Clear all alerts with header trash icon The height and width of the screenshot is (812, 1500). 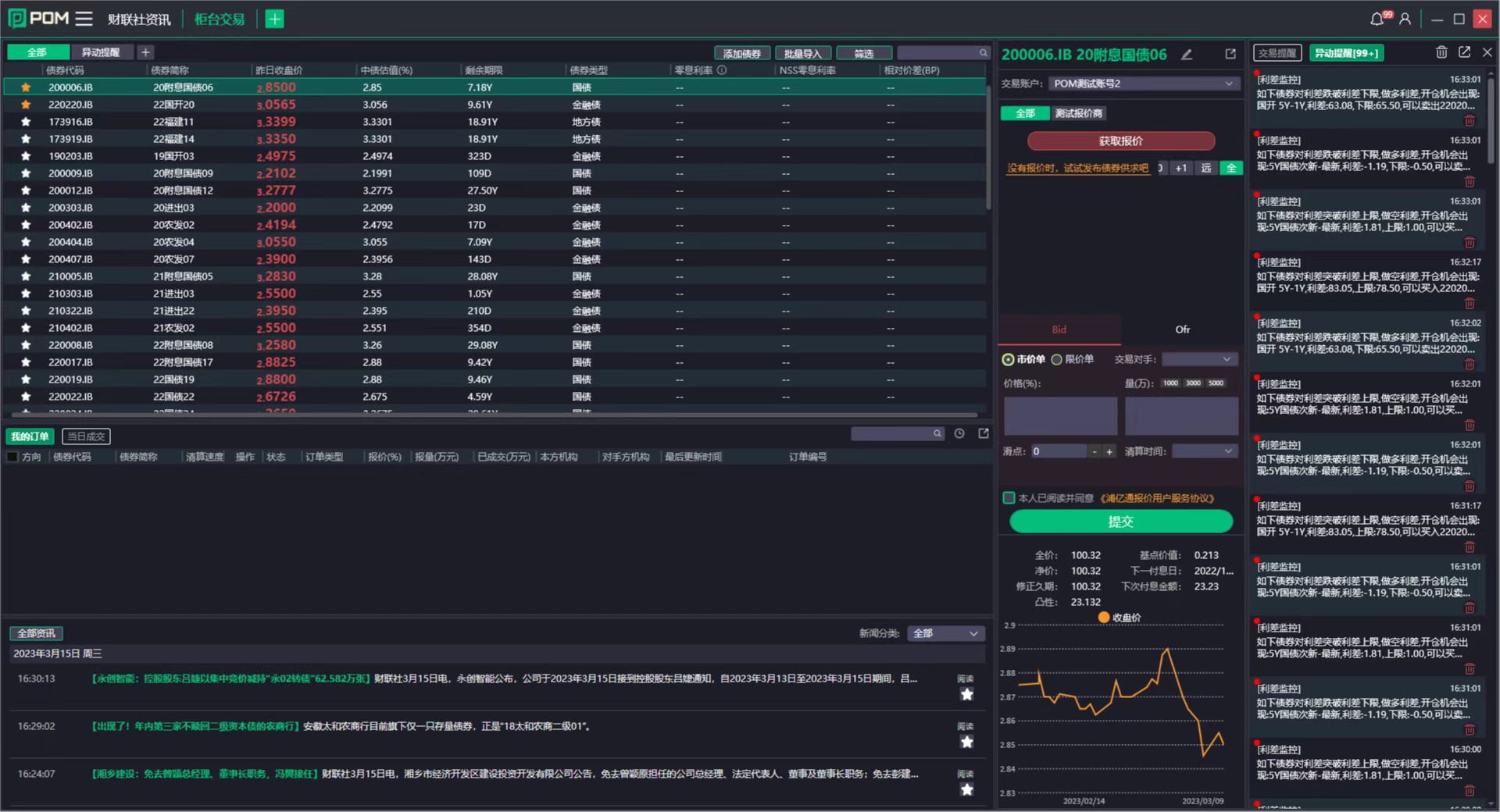click(x=1441, y=52)
